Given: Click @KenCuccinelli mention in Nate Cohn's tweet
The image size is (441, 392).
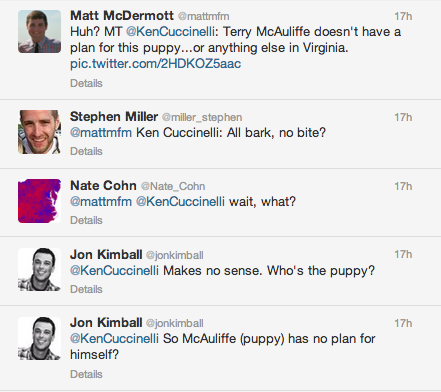Looking at the screenshot, I should click(180, 202).
